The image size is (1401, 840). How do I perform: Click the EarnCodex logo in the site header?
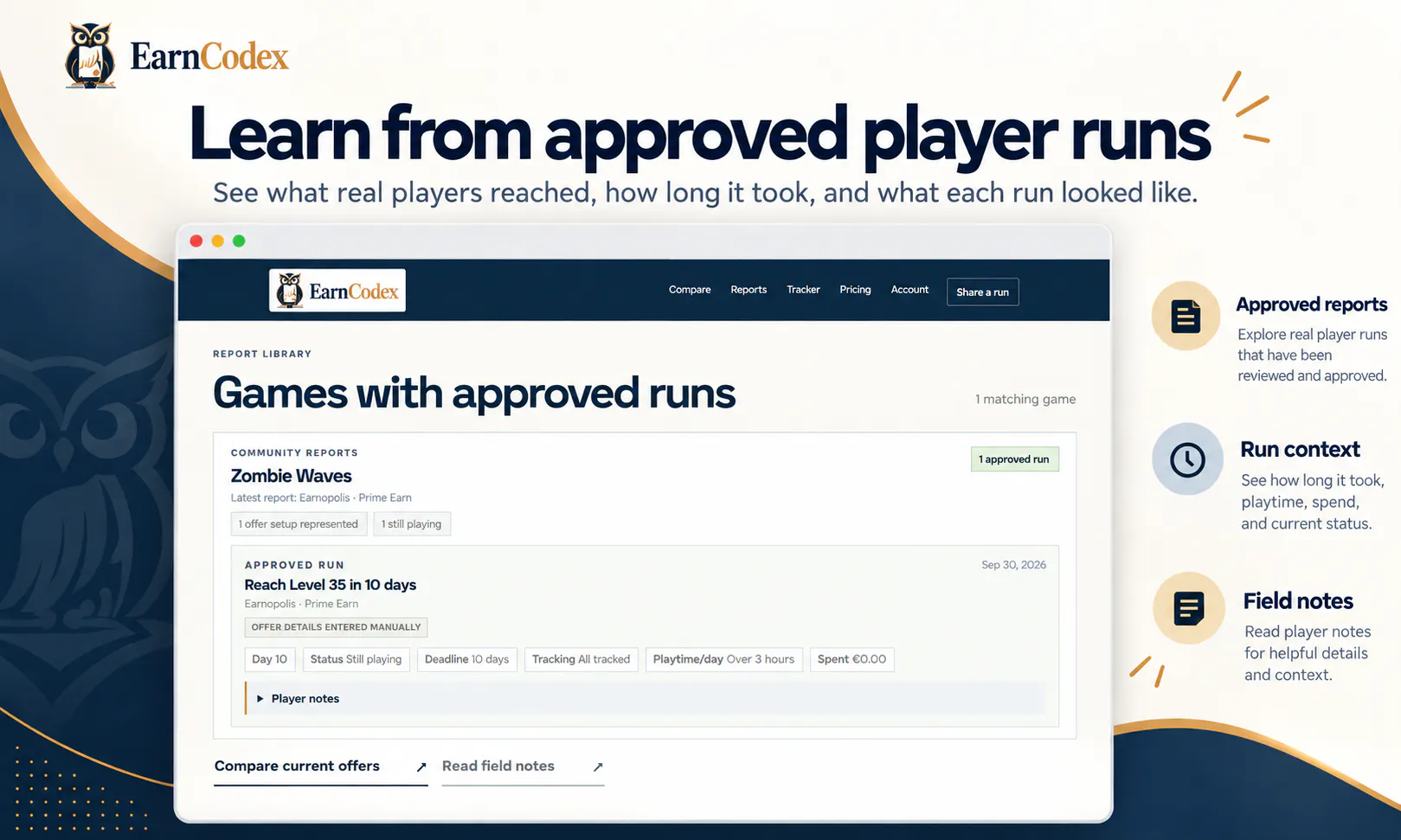tap(337, 291)
